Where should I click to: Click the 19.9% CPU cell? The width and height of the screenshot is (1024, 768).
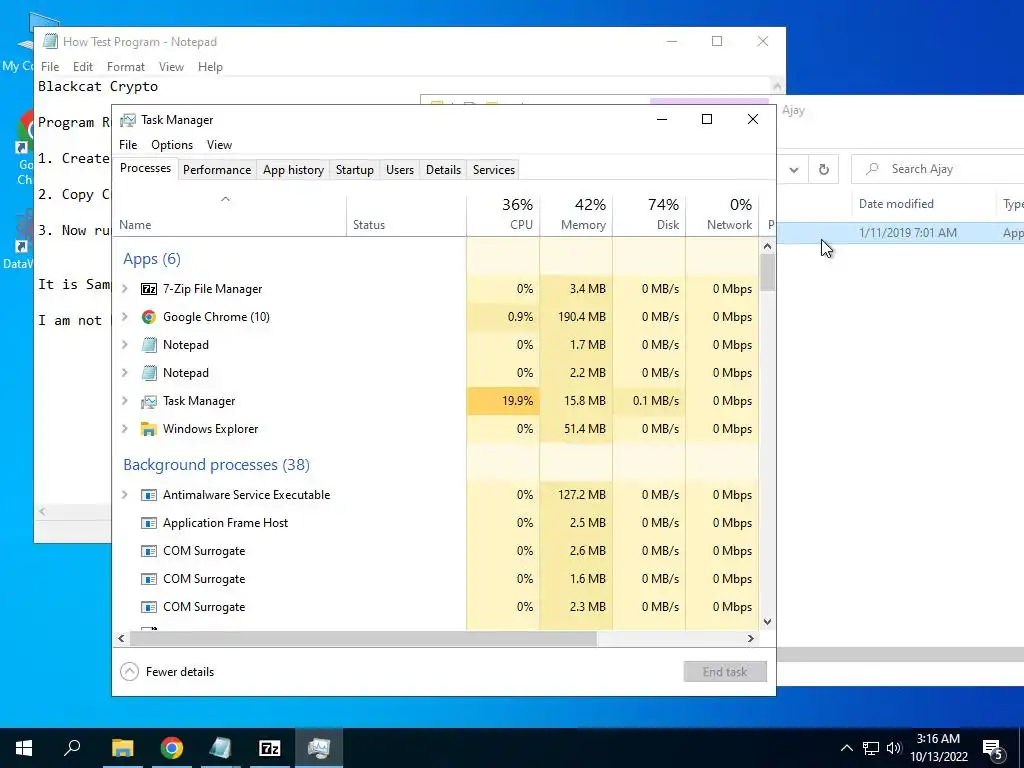click(x=503, y=401)
